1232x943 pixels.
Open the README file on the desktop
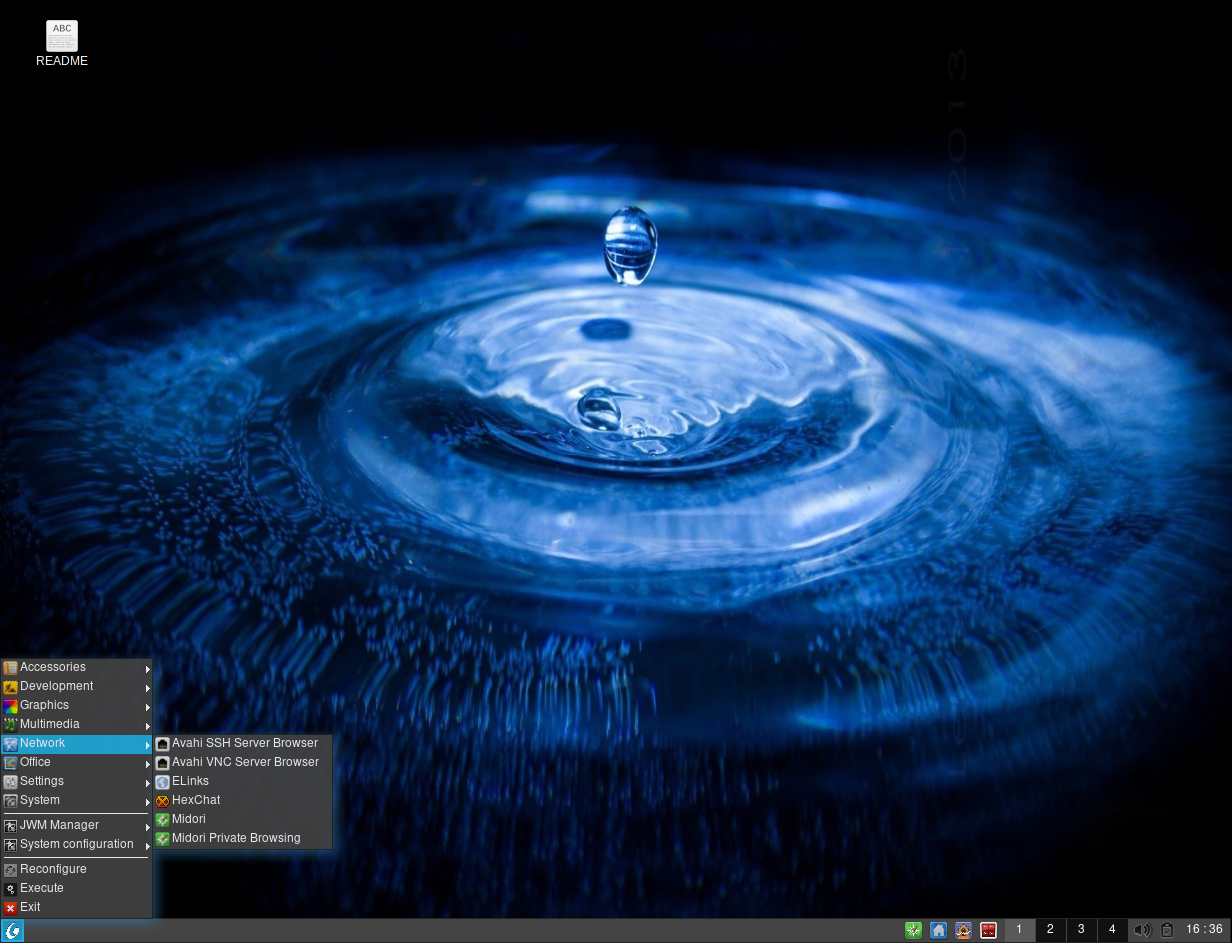click(x=62, y=43)
